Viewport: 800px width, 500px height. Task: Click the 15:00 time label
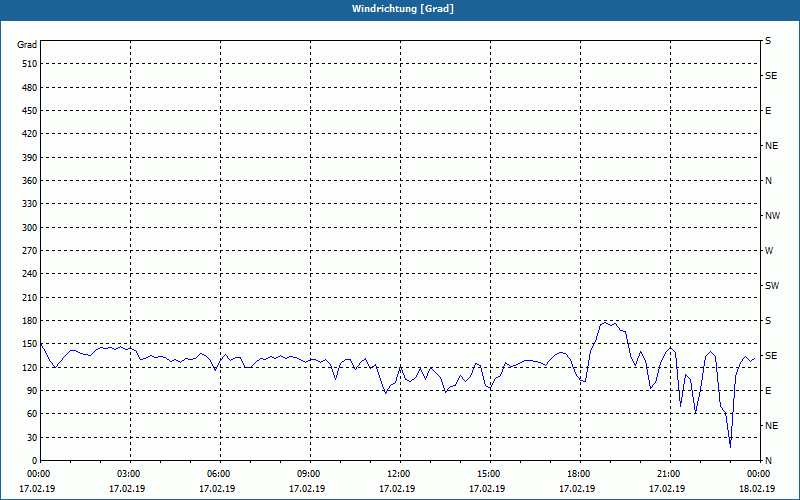[487, 474]
